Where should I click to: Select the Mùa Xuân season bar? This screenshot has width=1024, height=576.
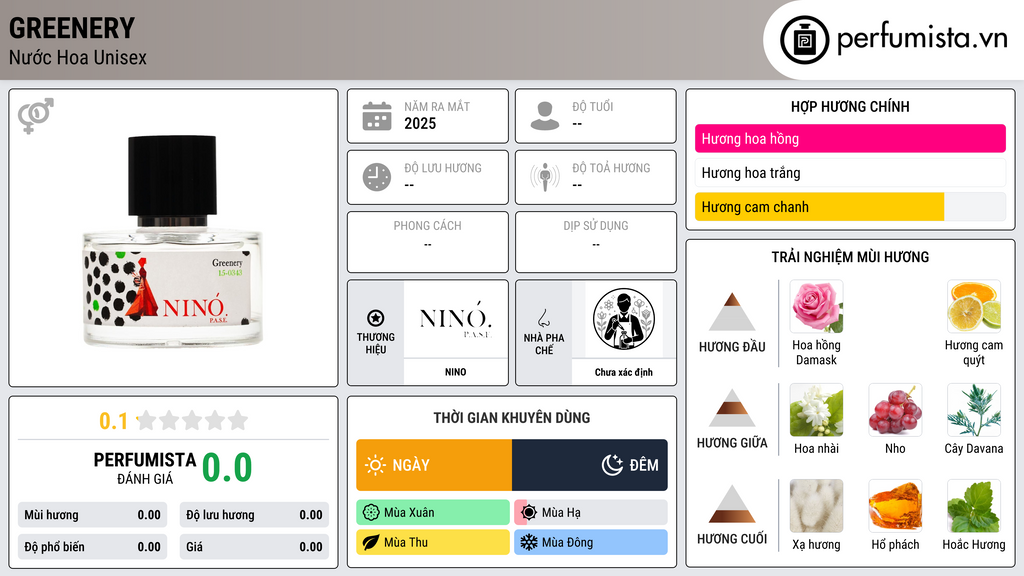(x=433, y=513)
